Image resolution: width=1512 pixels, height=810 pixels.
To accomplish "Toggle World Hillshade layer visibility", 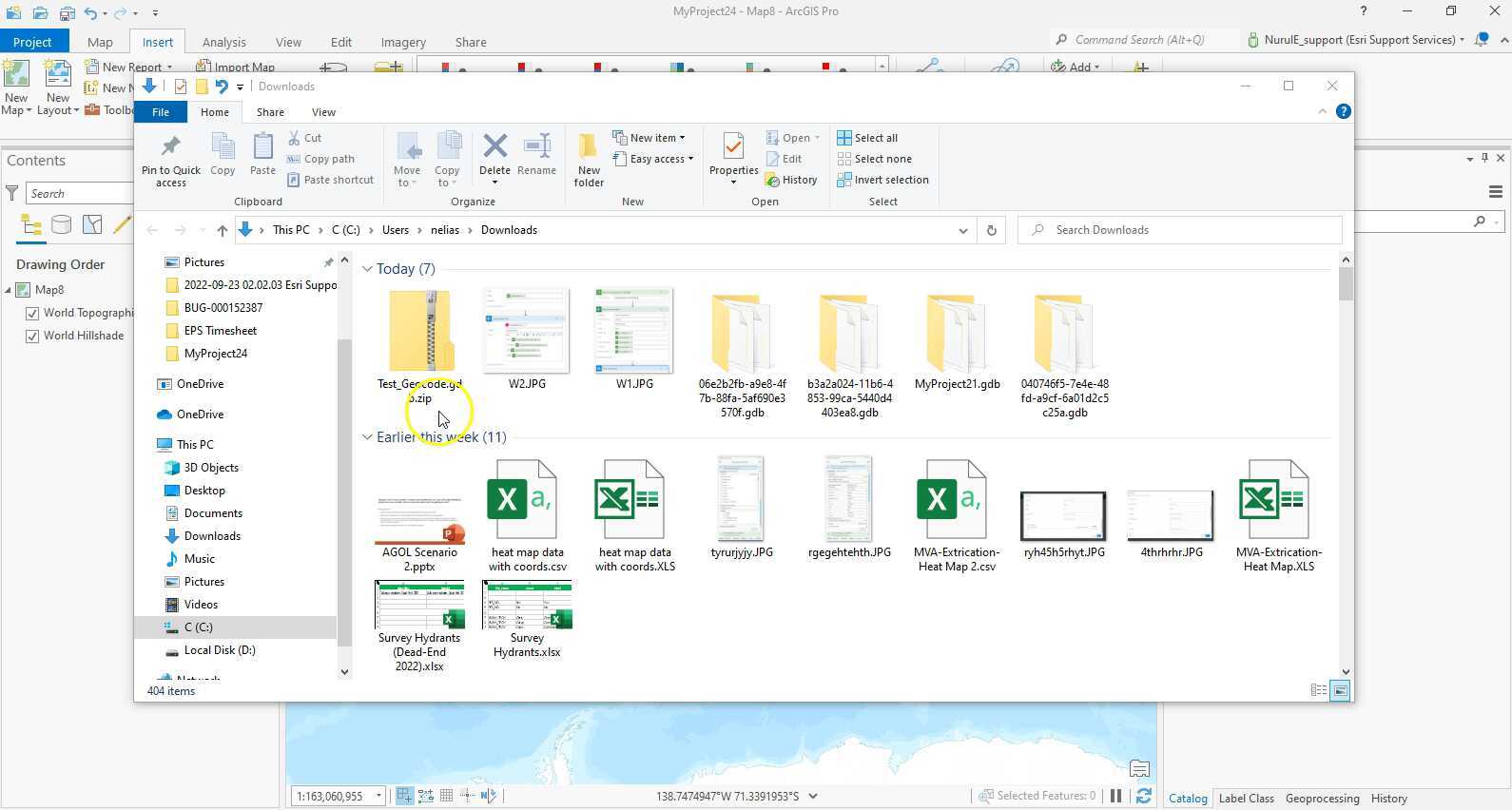I will point(32,336).
